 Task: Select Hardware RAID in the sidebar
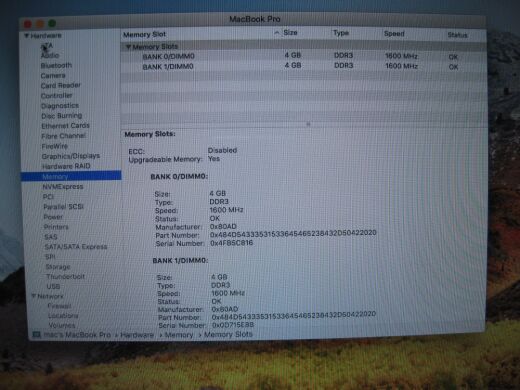click(x=66, y=166)
